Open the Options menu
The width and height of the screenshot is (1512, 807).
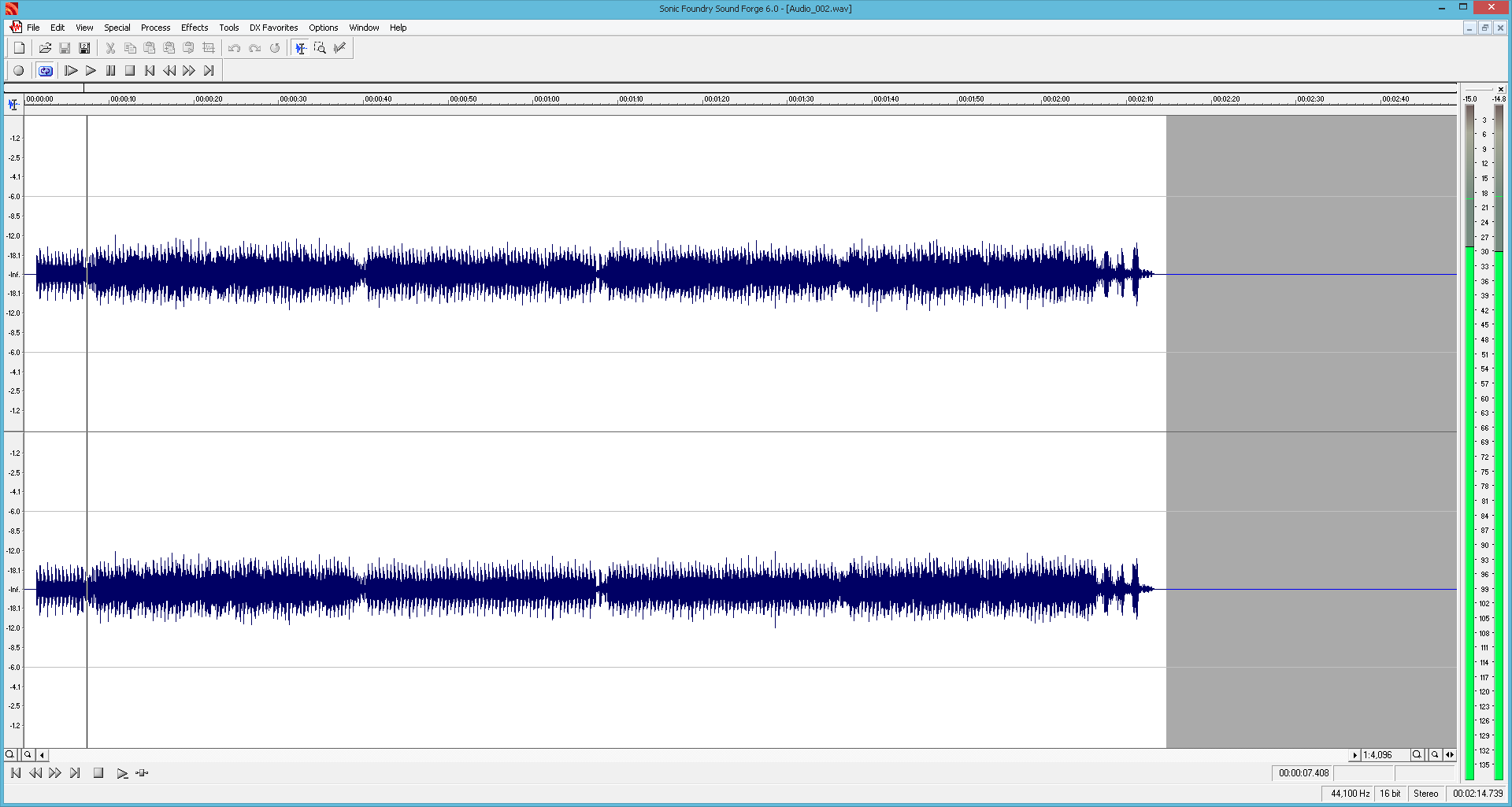(x=323, y=28)
